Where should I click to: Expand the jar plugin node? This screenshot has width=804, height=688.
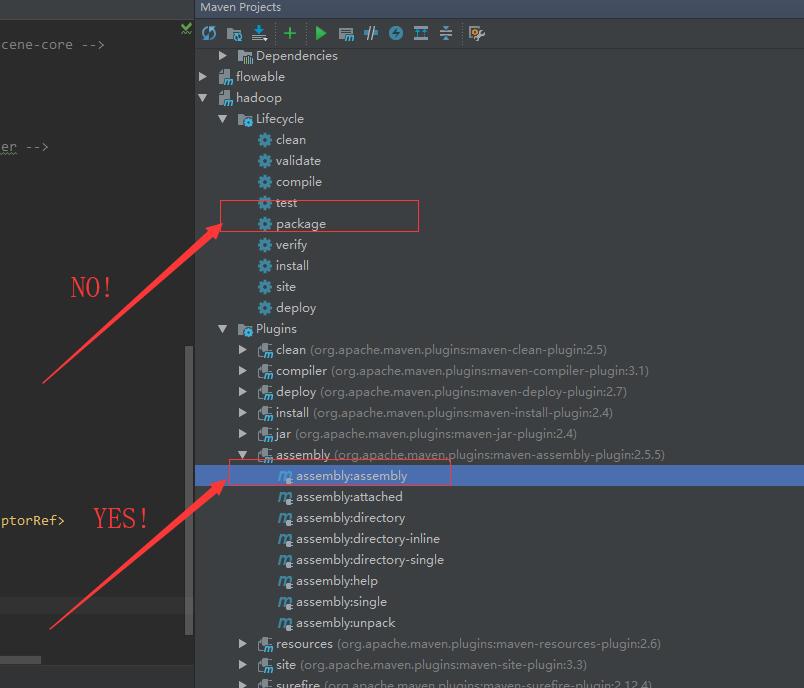click(x=243, y=434)
